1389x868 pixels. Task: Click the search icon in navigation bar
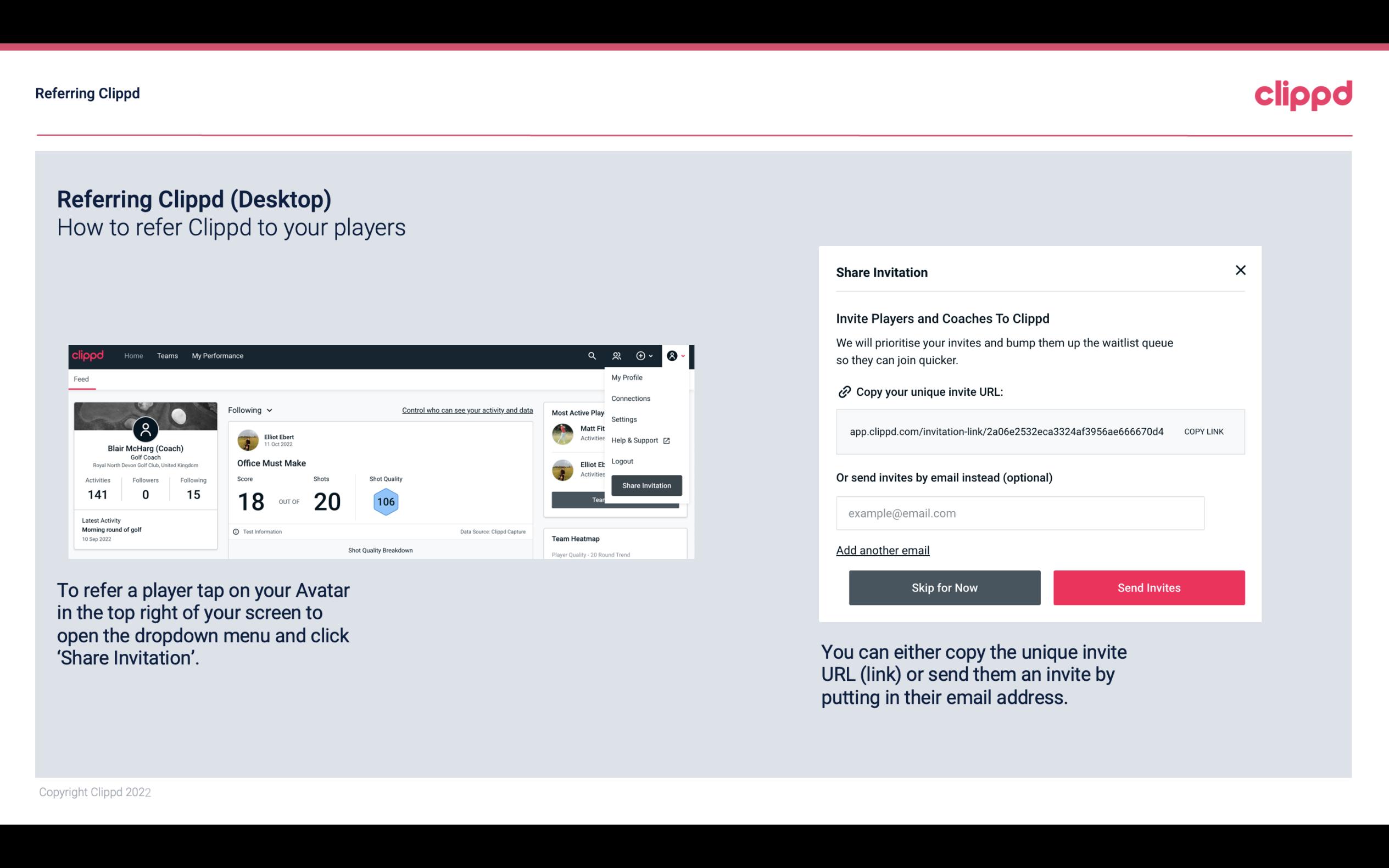[590, 356]
